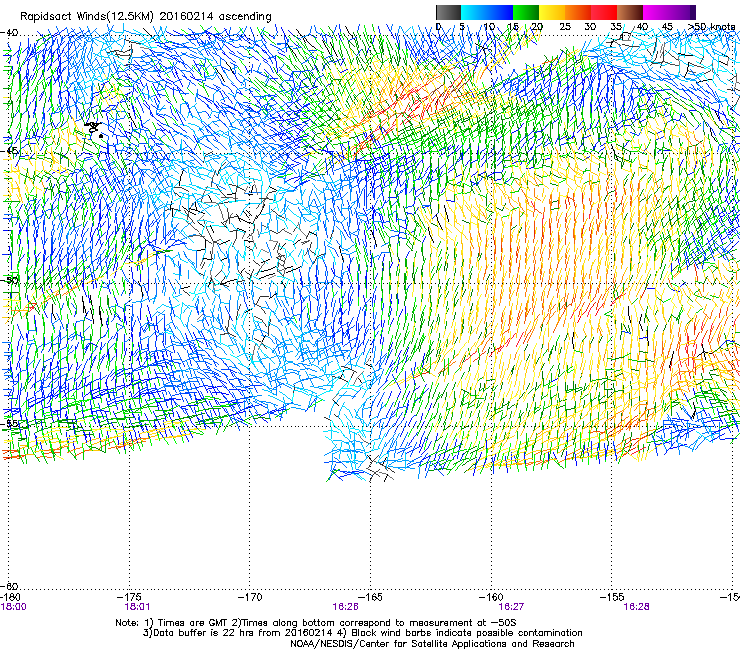This screenshot has height=650, width=740.
Task: Click the -45 latitude axis label
Action: (10, 151)
